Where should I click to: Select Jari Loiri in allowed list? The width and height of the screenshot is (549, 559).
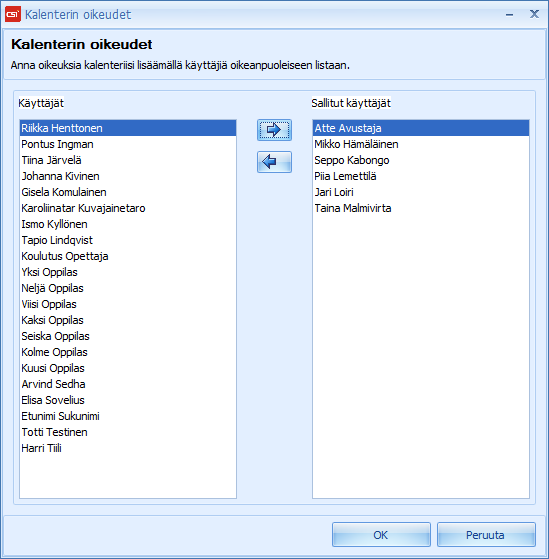421,192
